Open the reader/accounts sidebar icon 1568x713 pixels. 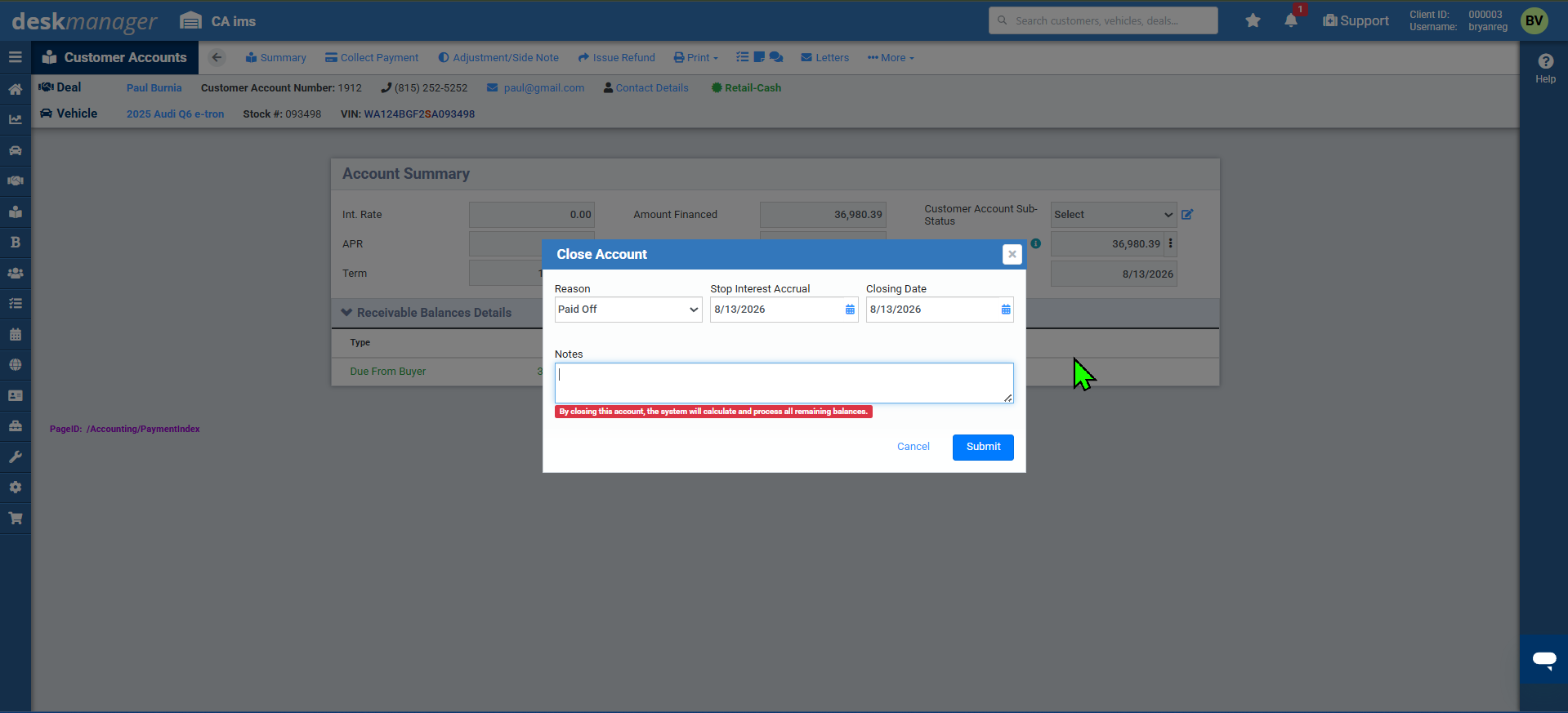point(15,212)
